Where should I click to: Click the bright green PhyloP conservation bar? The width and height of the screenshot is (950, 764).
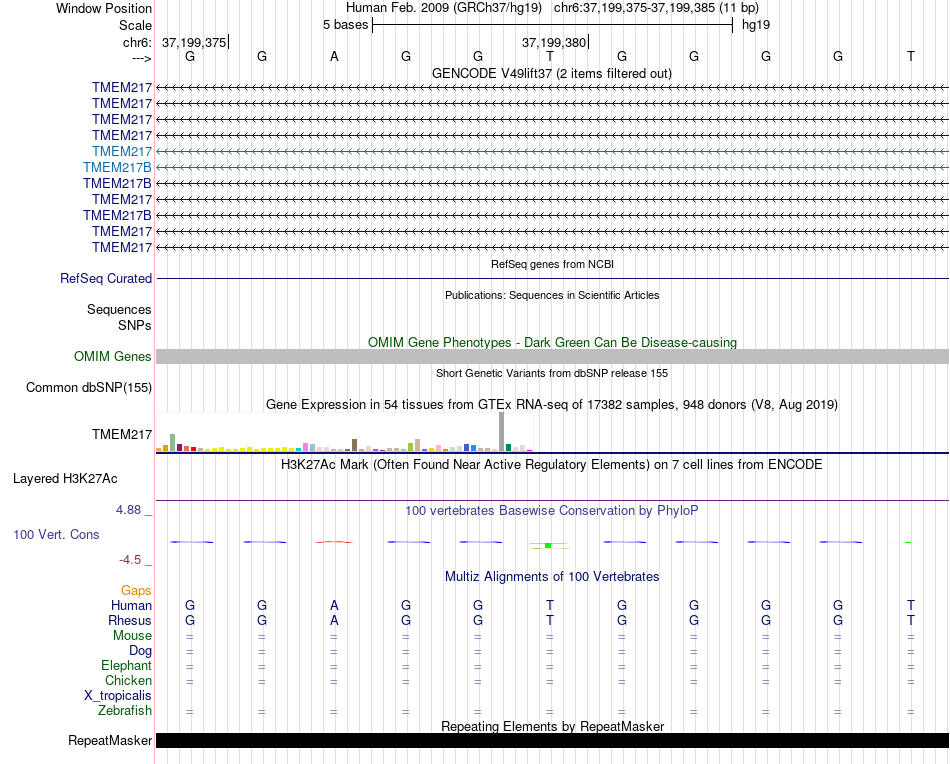click(548, 545)
